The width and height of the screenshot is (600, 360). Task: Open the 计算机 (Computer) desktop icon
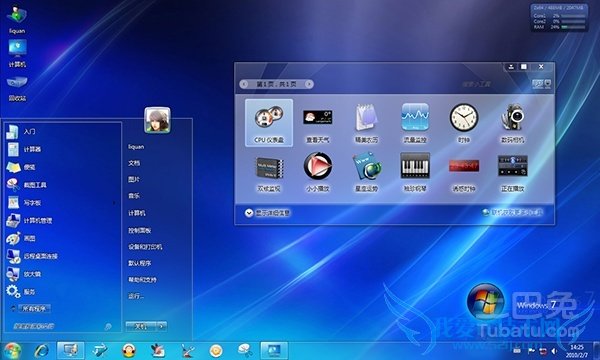click(x=17, y=53)
